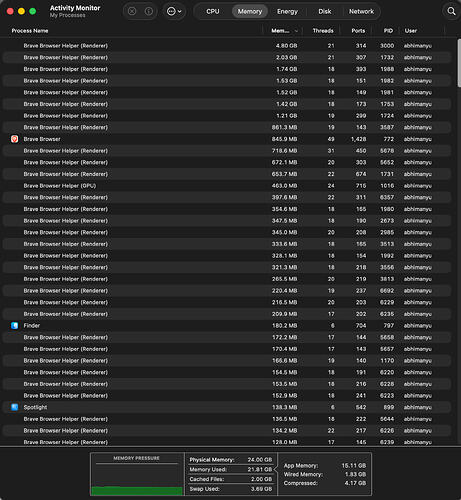Click the Brave Browser app icon
The image size is (461, 500).
(x=14, y=139)
